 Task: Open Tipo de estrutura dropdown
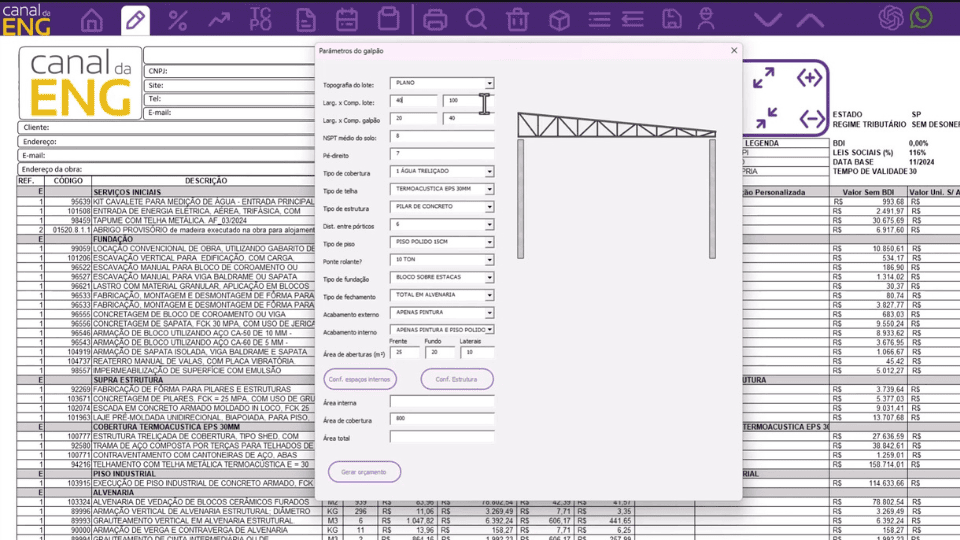point(489,207)
